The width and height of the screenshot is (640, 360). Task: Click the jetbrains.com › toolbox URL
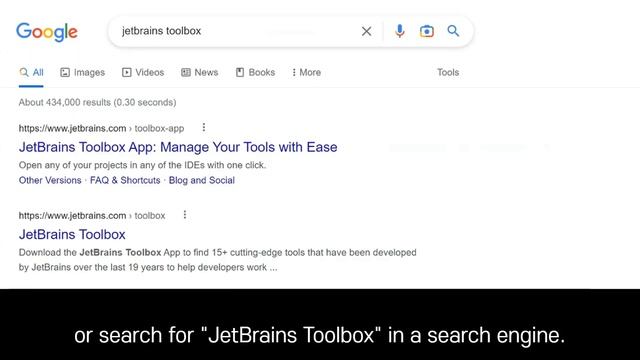pyautogui.click(x=92, y=216)
